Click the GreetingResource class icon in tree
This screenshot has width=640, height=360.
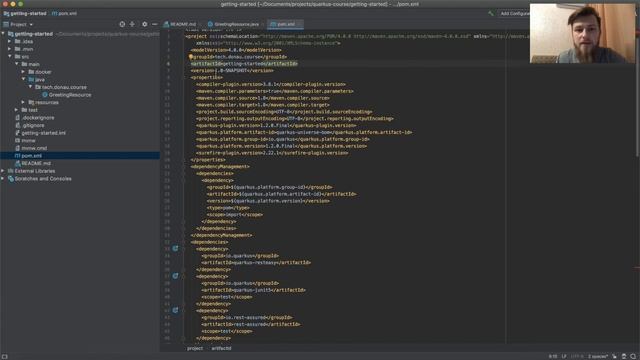(x=45, y=95)
